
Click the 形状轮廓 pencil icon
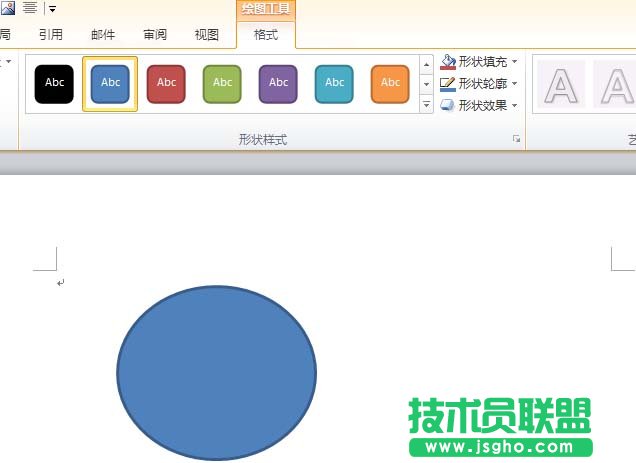pos(448,84)
